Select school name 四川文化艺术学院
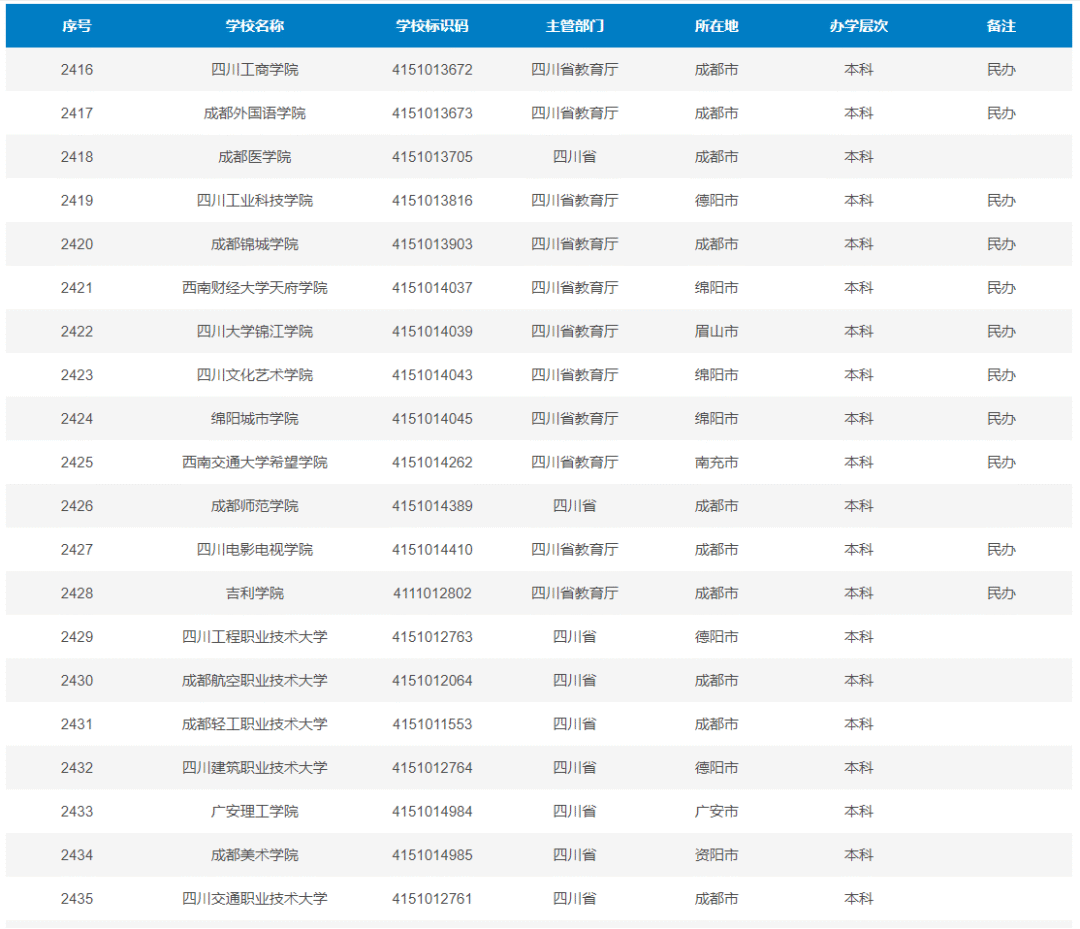Viewport: 1080px width, 929px height. tap(255, 375)
